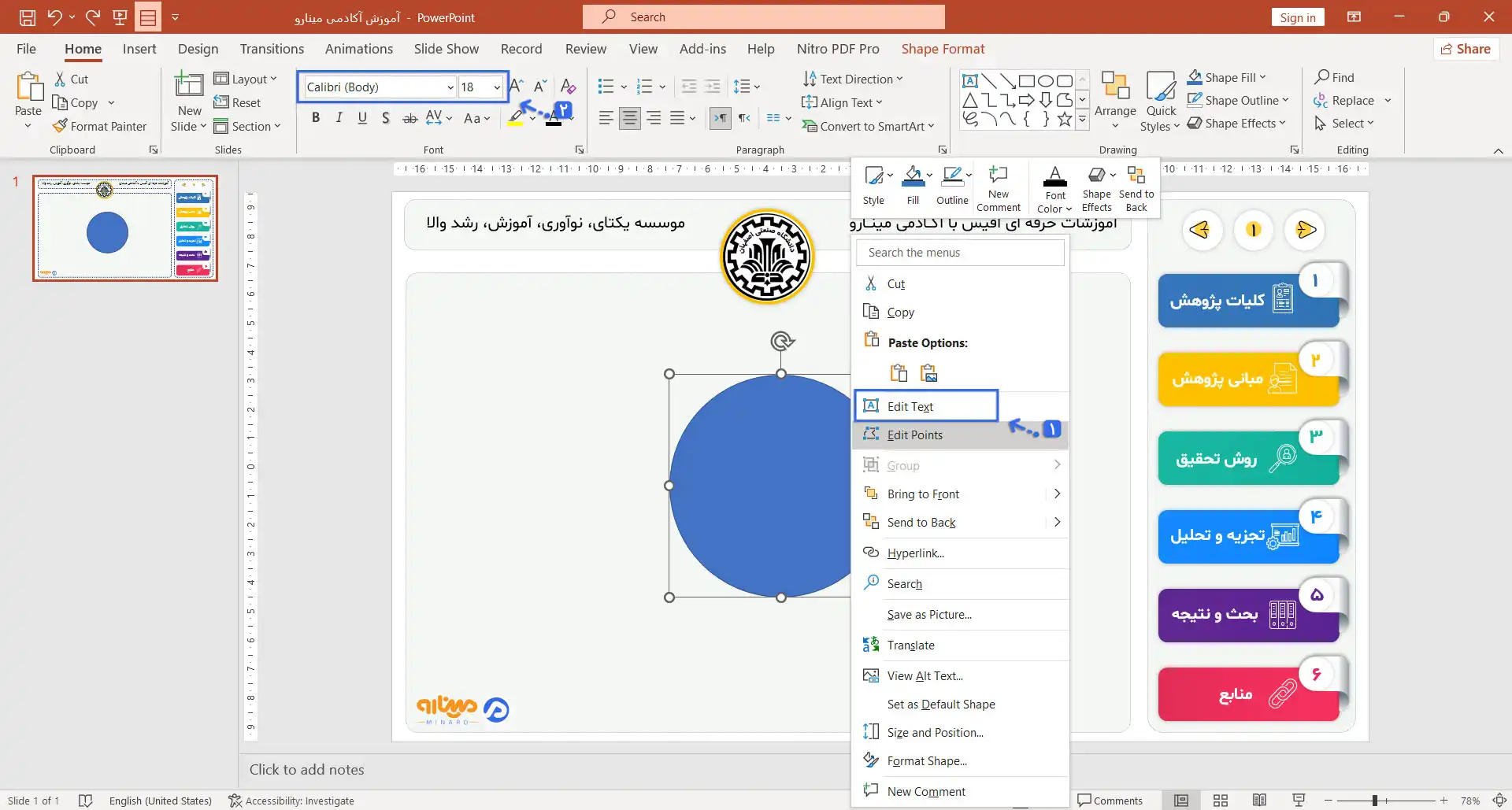Click New Comment in mini toolbar
The image size is (1512, 810).
[999, 188]
